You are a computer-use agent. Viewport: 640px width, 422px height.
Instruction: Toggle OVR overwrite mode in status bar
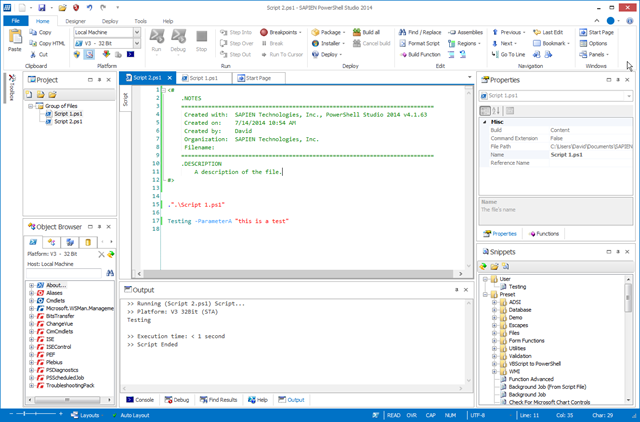pos(411,415)
